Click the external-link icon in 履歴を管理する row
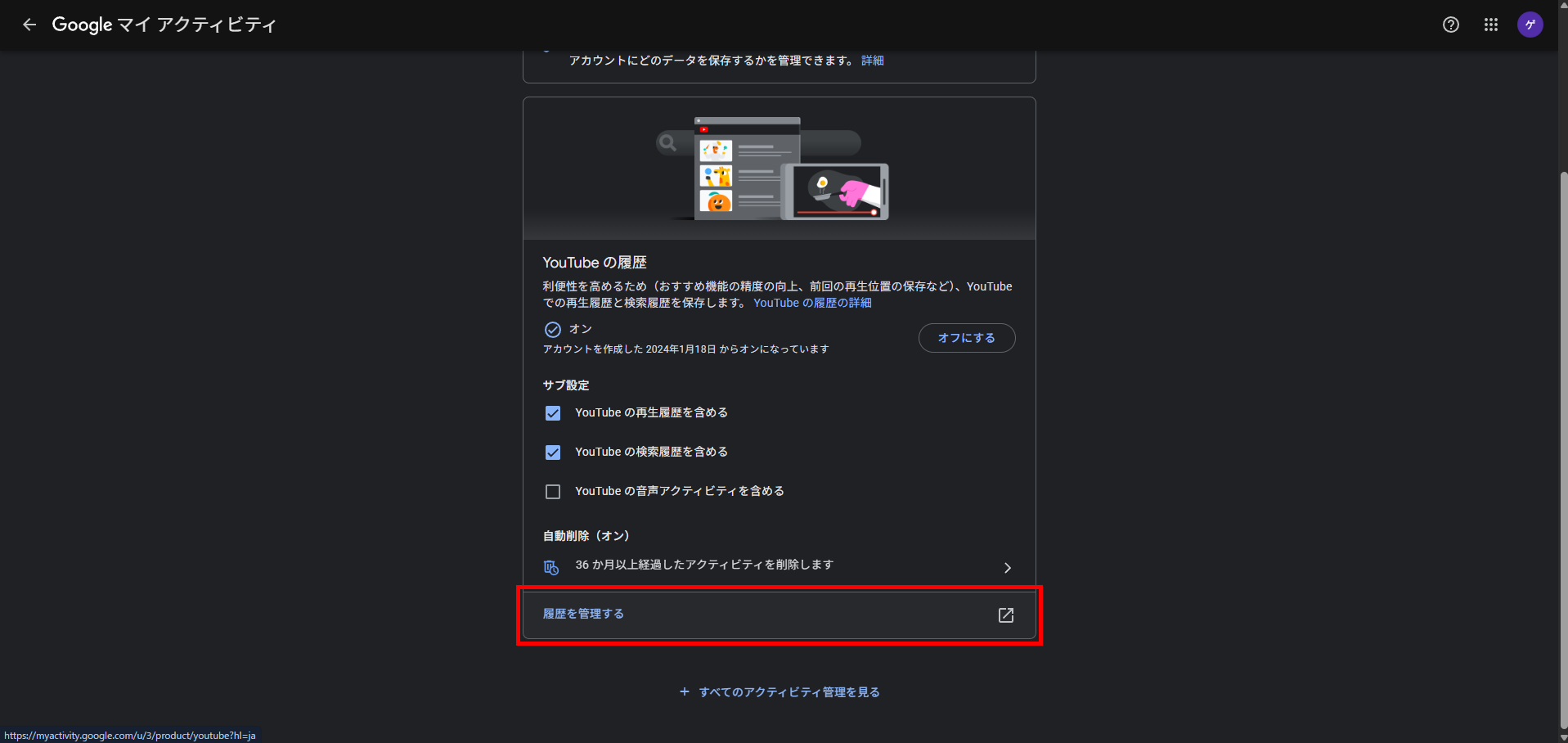Viewport: 1568px width, 743px height. [x=1006, y=615]
